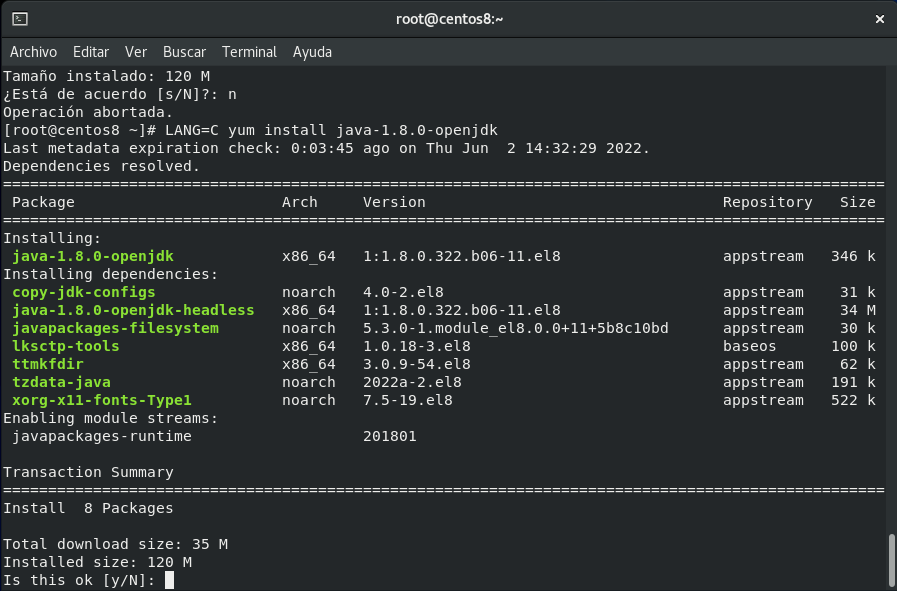Open the Buscar menu
897x591 pixels.
184,52
